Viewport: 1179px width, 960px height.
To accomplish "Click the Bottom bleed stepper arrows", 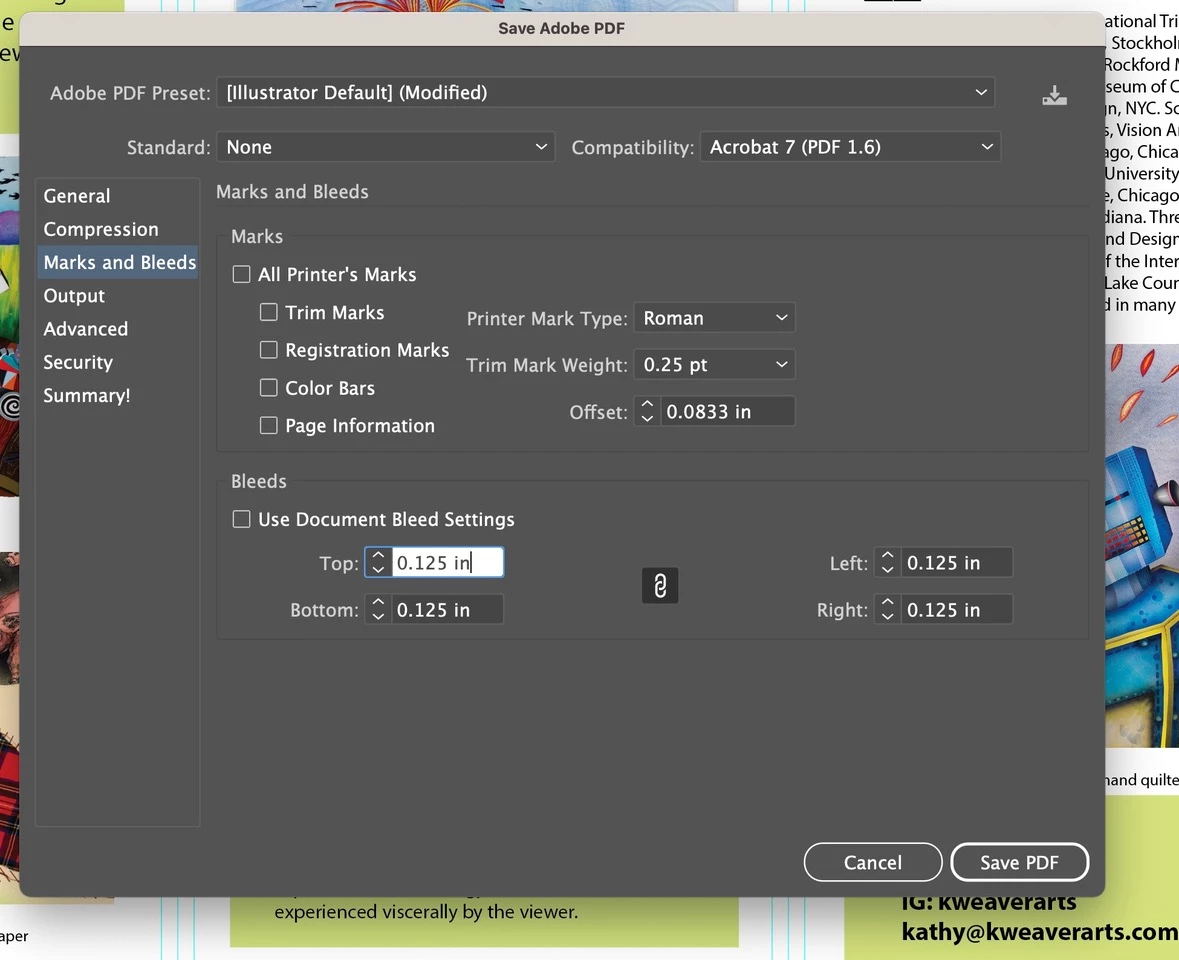I will (x=378, y=609).
